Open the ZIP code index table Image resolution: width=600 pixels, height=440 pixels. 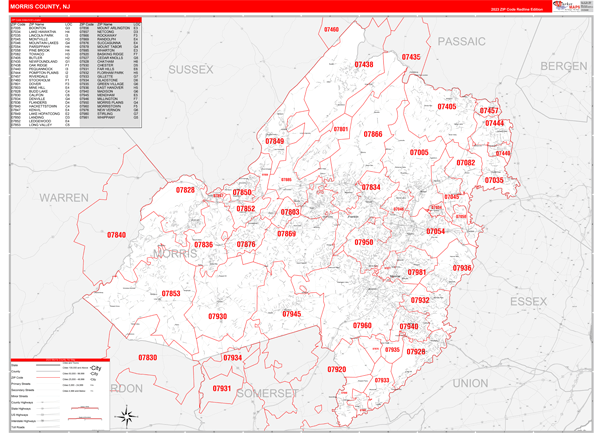pos(76,72)
